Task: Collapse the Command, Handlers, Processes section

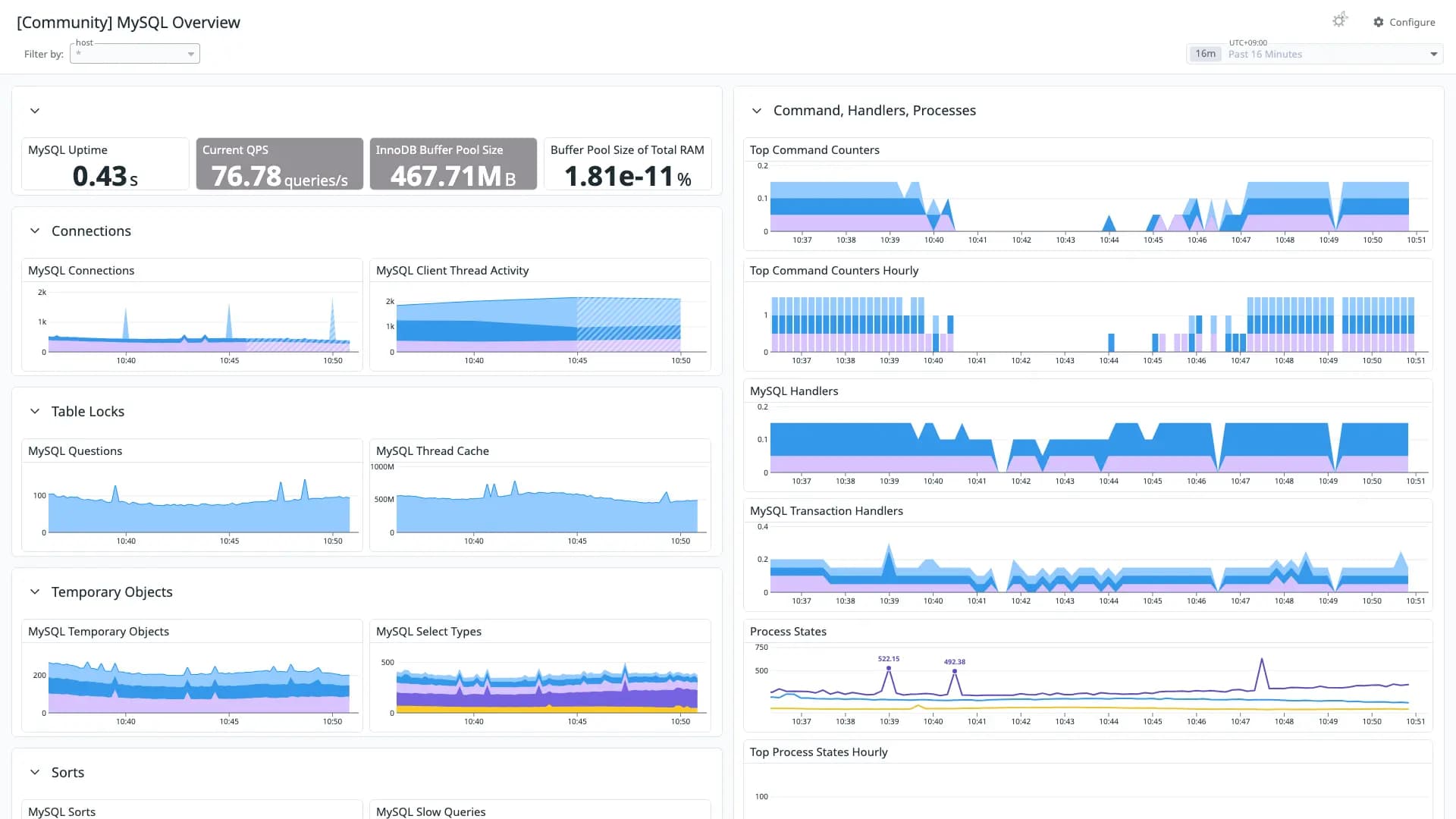Action: coord(757,111)
